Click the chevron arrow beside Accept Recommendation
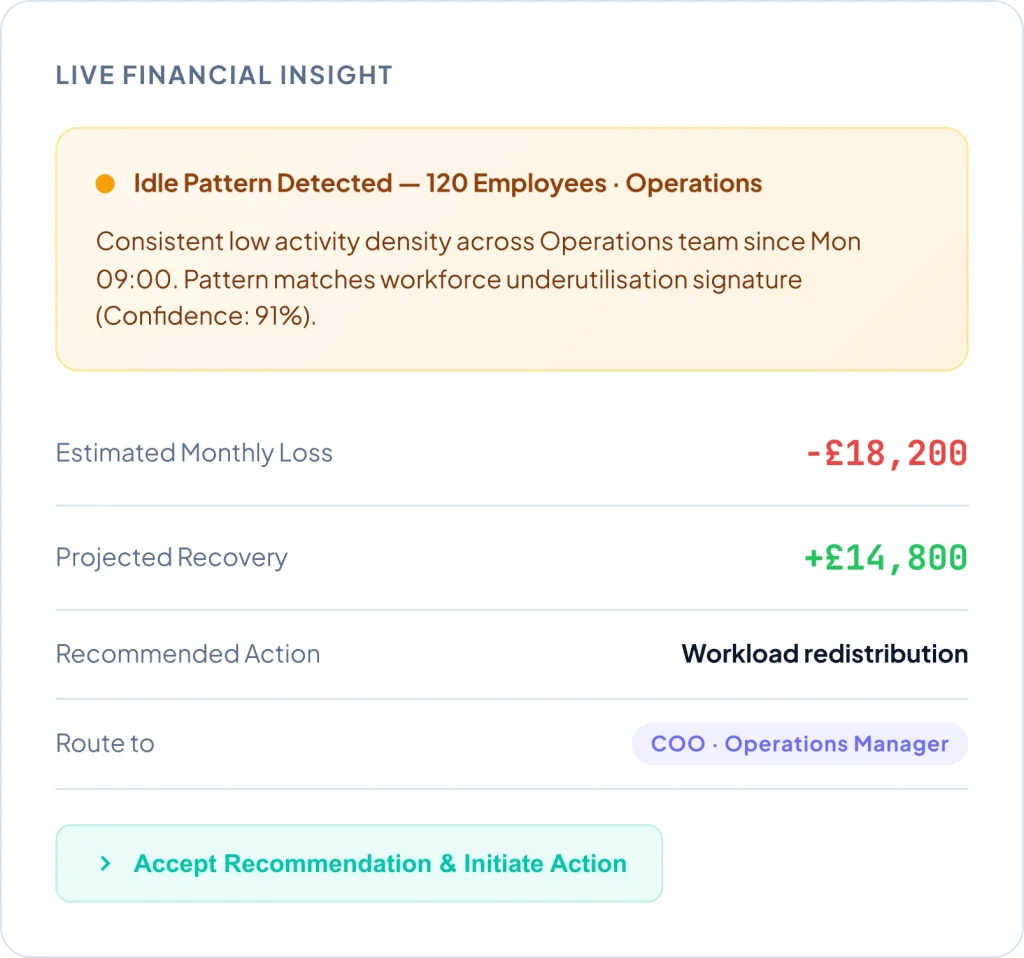The height and width of the screenshot is (958, 1024). pos(105,864)
